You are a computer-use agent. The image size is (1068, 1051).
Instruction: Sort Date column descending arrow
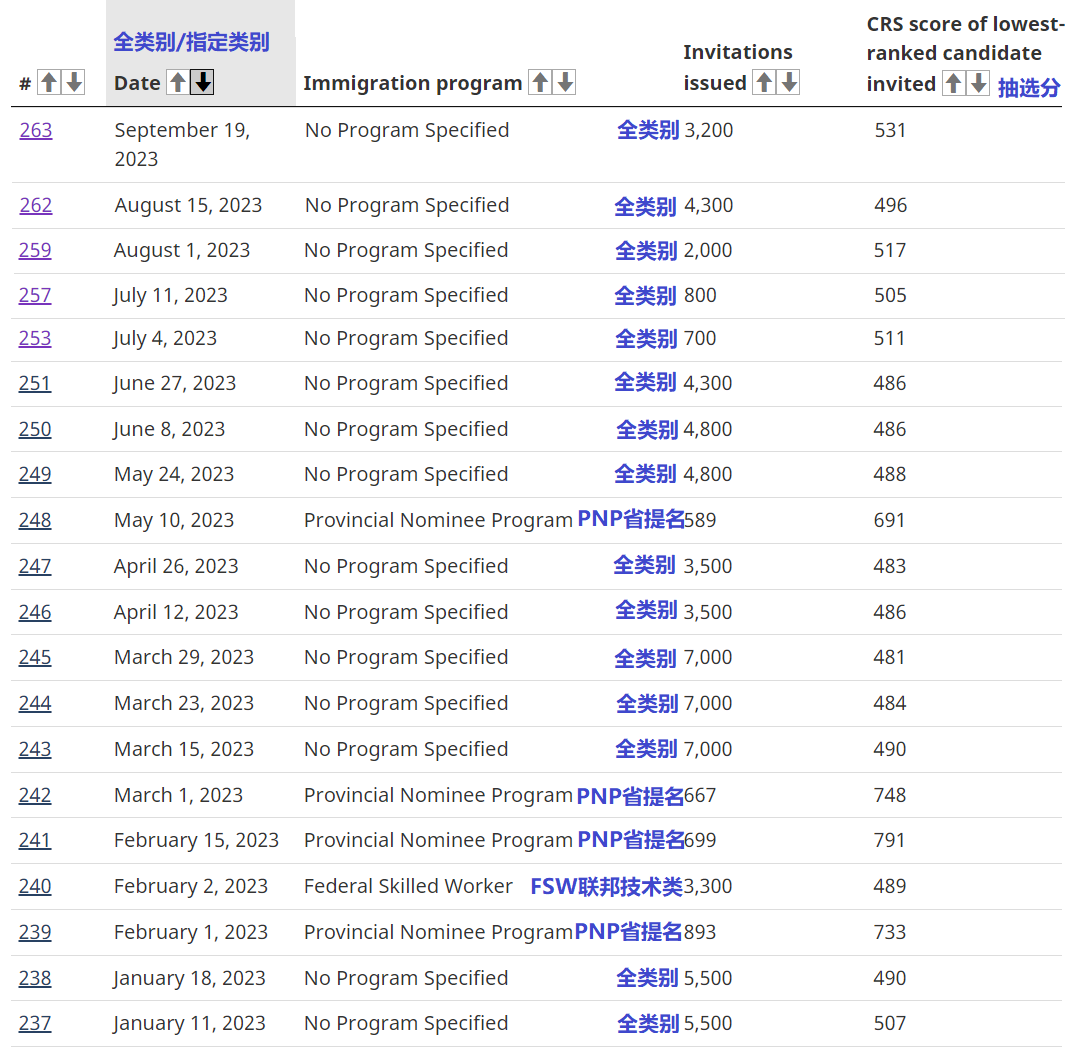(202, 82)
